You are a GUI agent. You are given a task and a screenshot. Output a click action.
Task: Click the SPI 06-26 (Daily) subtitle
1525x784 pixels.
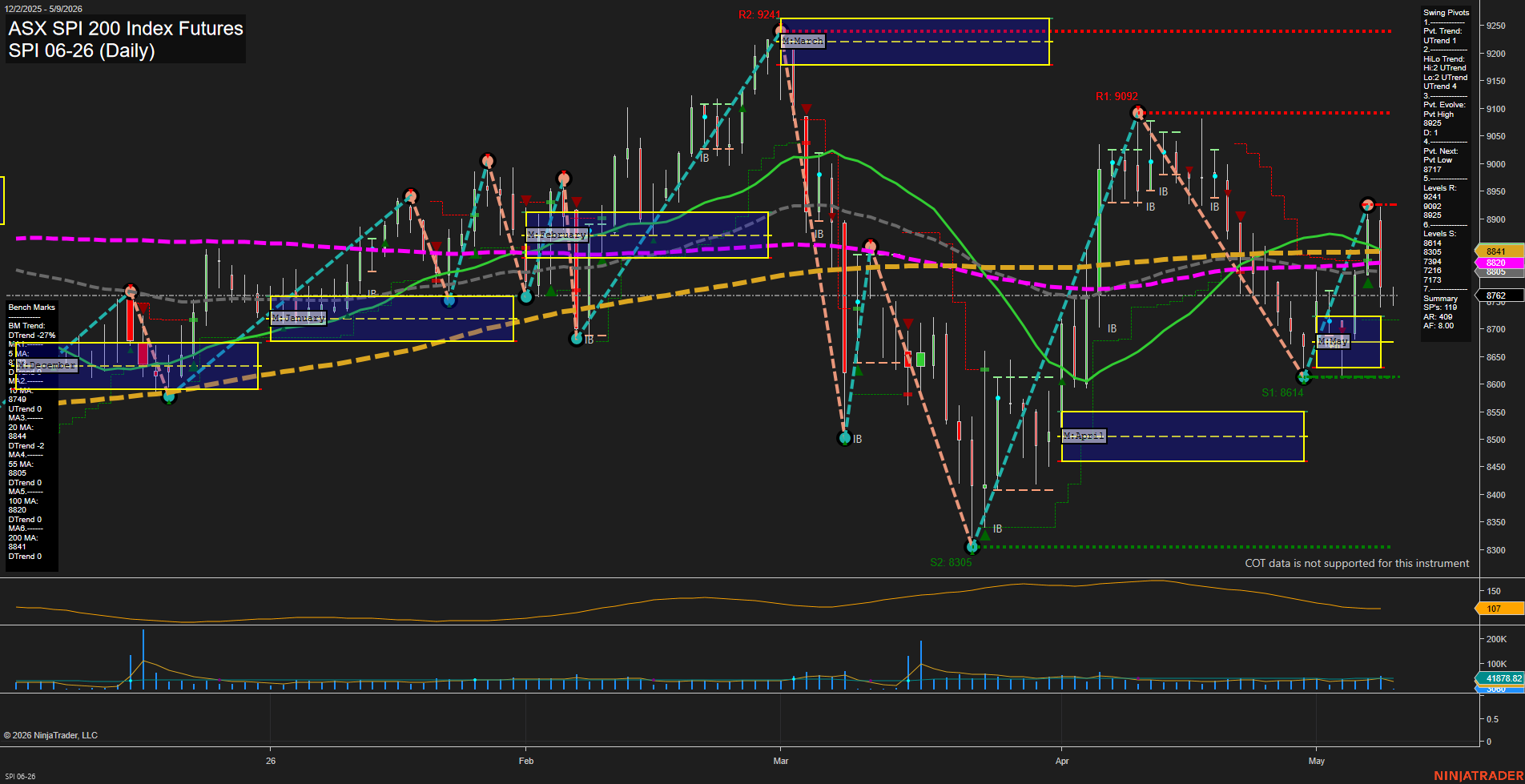coord(82,50)
